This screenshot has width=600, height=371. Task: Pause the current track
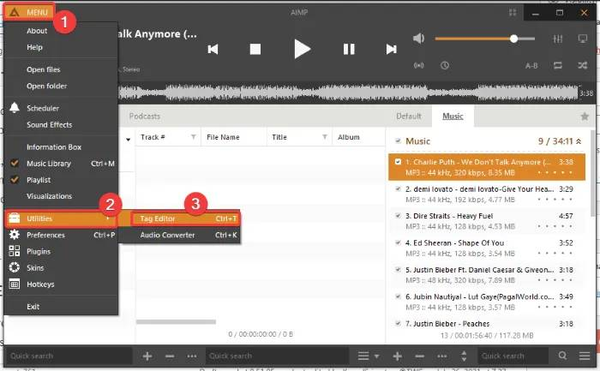[349, 49]
